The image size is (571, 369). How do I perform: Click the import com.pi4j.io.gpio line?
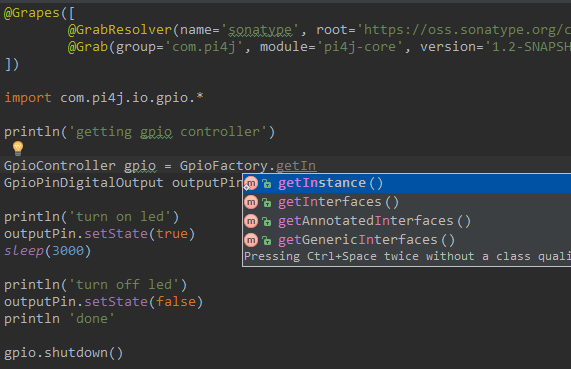(x=104, y=98)
